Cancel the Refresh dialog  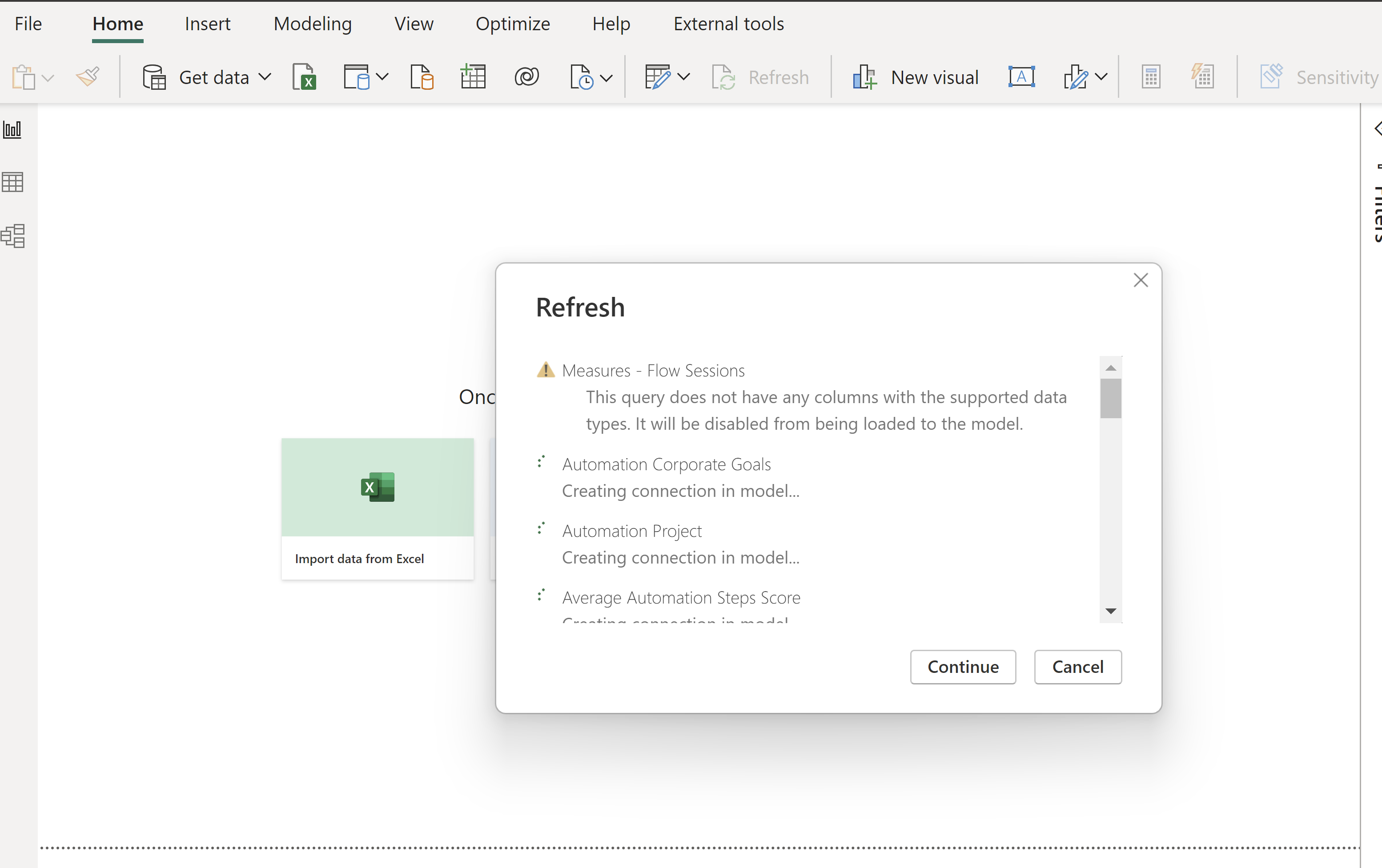tap(1077, 667)
